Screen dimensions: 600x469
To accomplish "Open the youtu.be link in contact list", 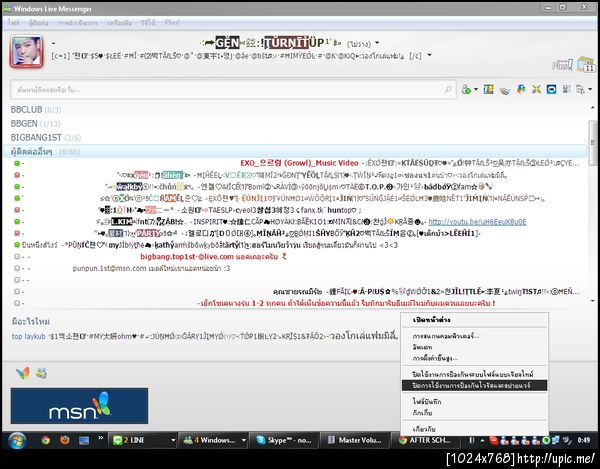I will (477, 221).
